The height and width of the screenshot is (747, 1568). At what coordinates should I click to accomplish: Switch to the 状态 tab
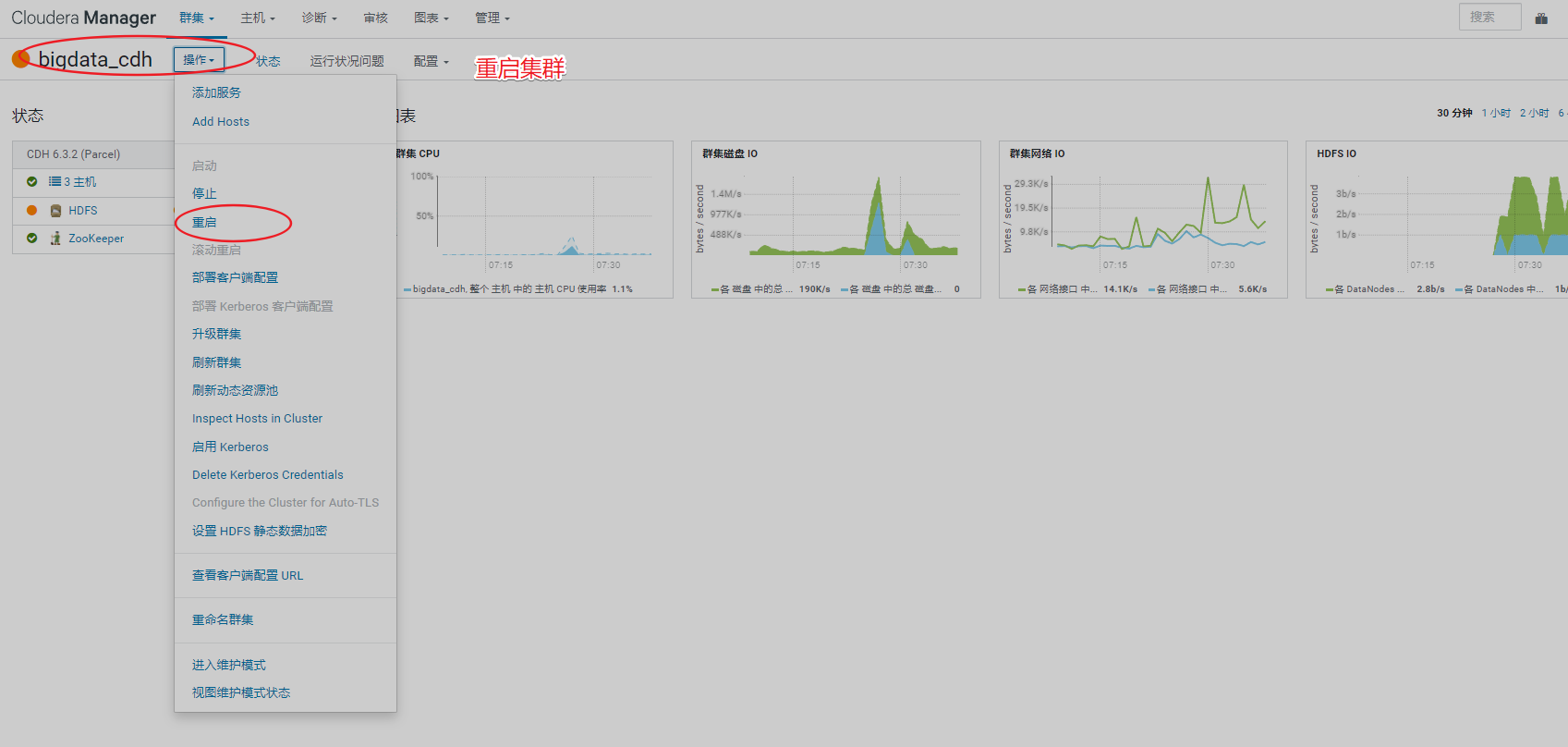269,61
